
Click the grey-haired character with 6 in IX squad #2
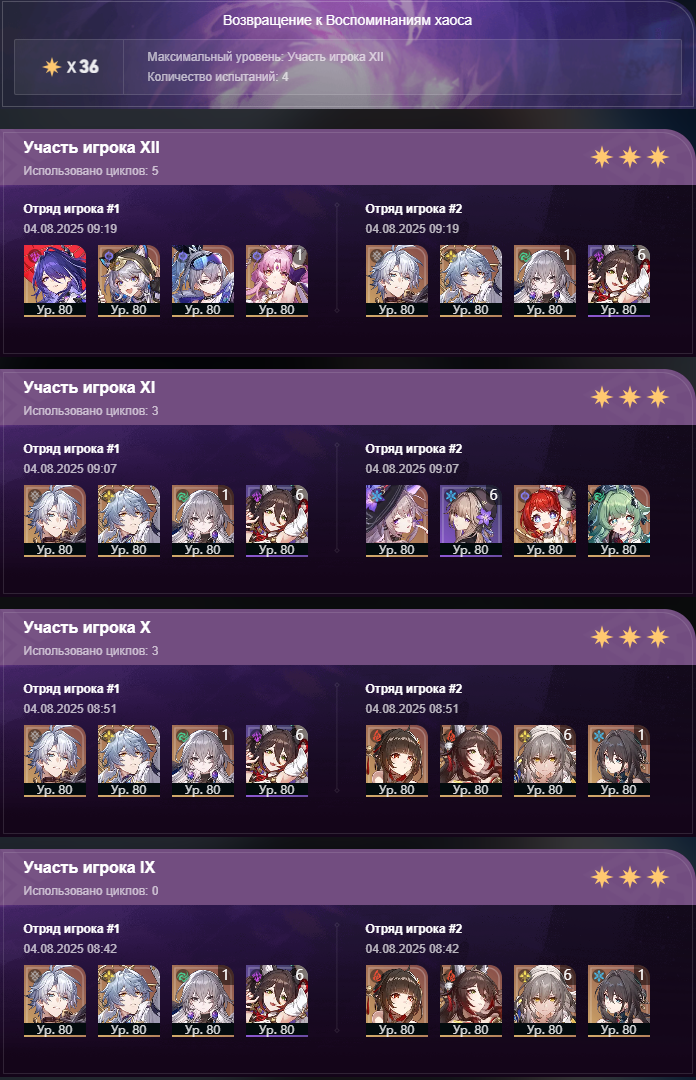[544, 1001]
